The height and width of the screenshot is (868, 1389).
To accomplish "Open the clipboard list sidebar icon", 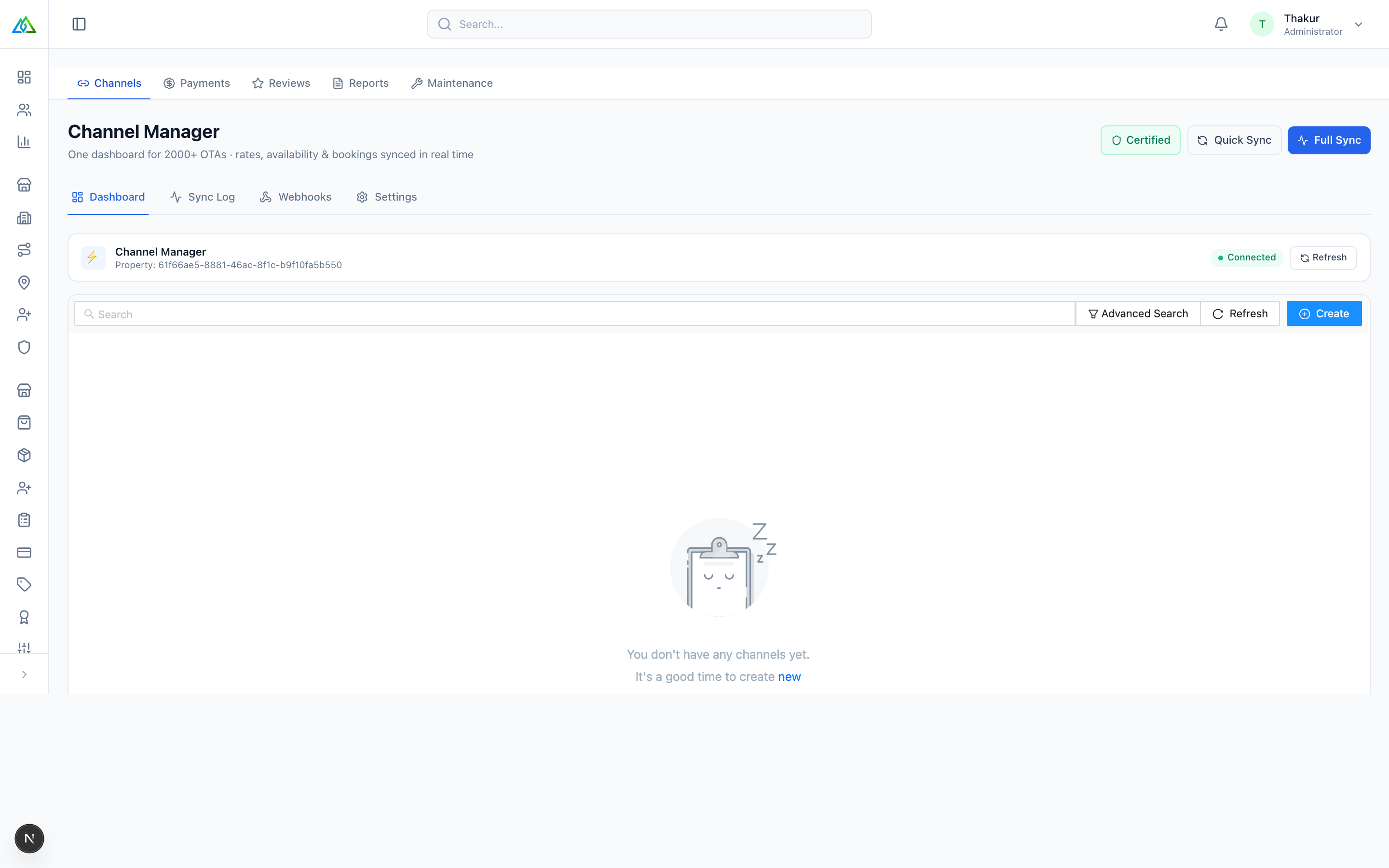I will pyautogui.click(x=24, y=520).
